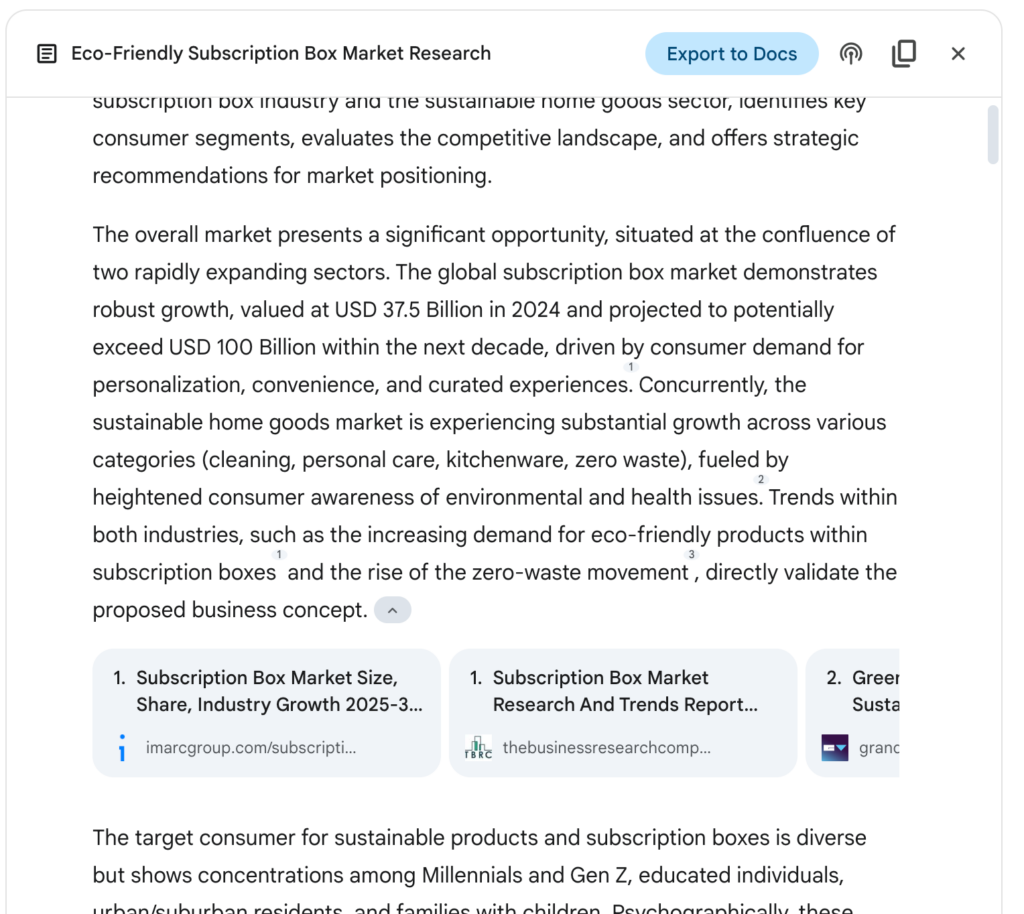Screen dimensions: 1024x914
Task: Collapse the sources chevron after "business concept."
Action: pyautogui.click(x=393, y=610)
